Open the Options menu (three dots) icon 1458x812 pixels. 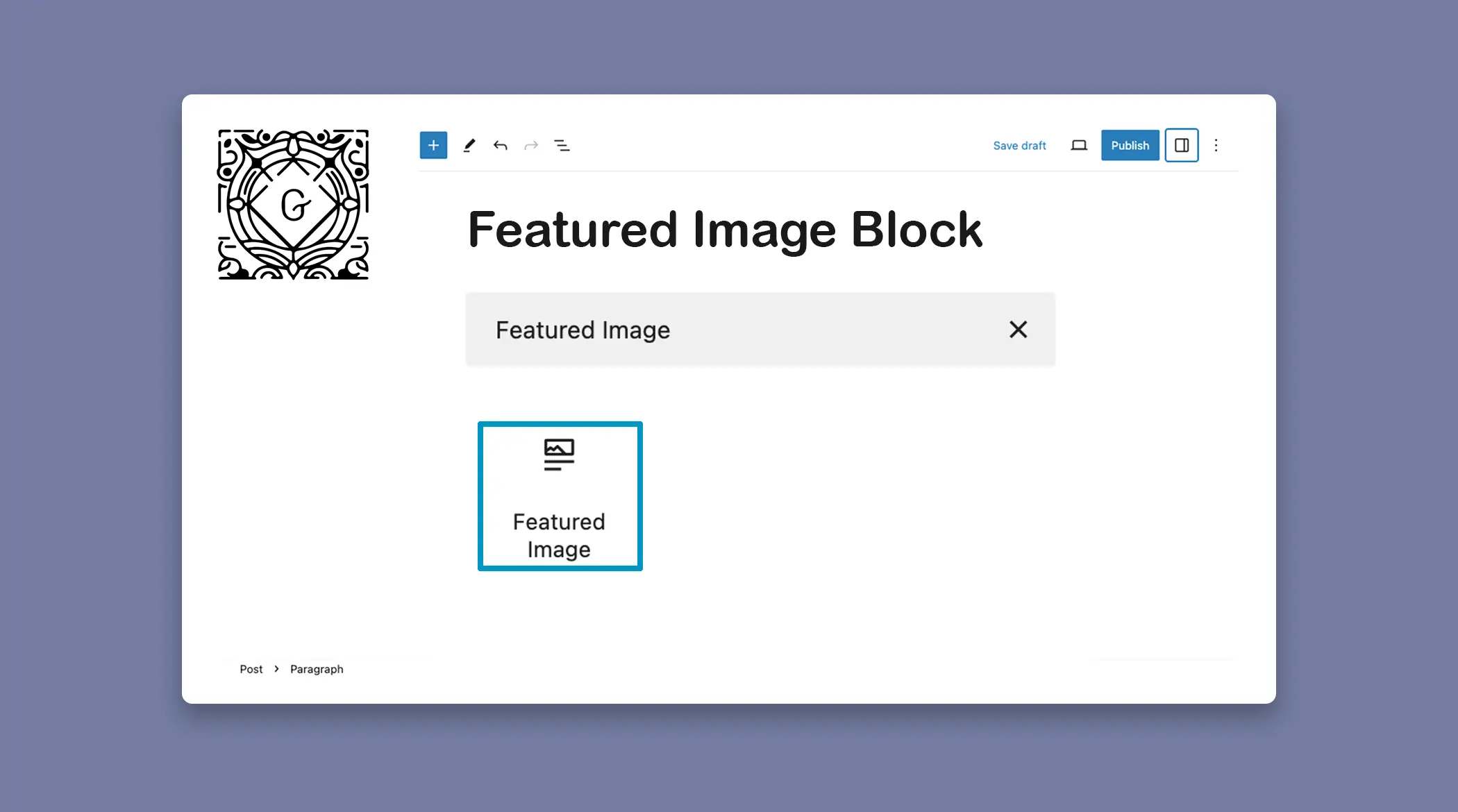click(x=1215, y=145)
